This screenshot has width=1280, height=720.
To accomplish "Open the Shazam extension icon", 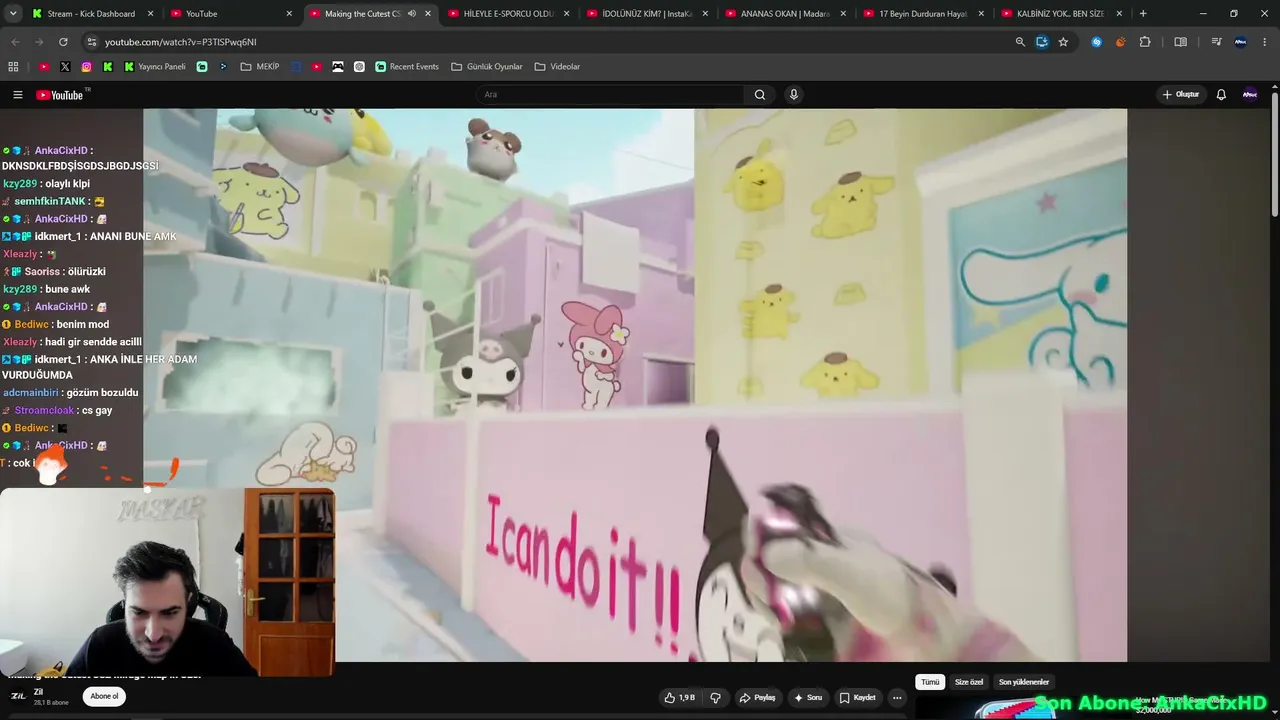I will 1097,42.
